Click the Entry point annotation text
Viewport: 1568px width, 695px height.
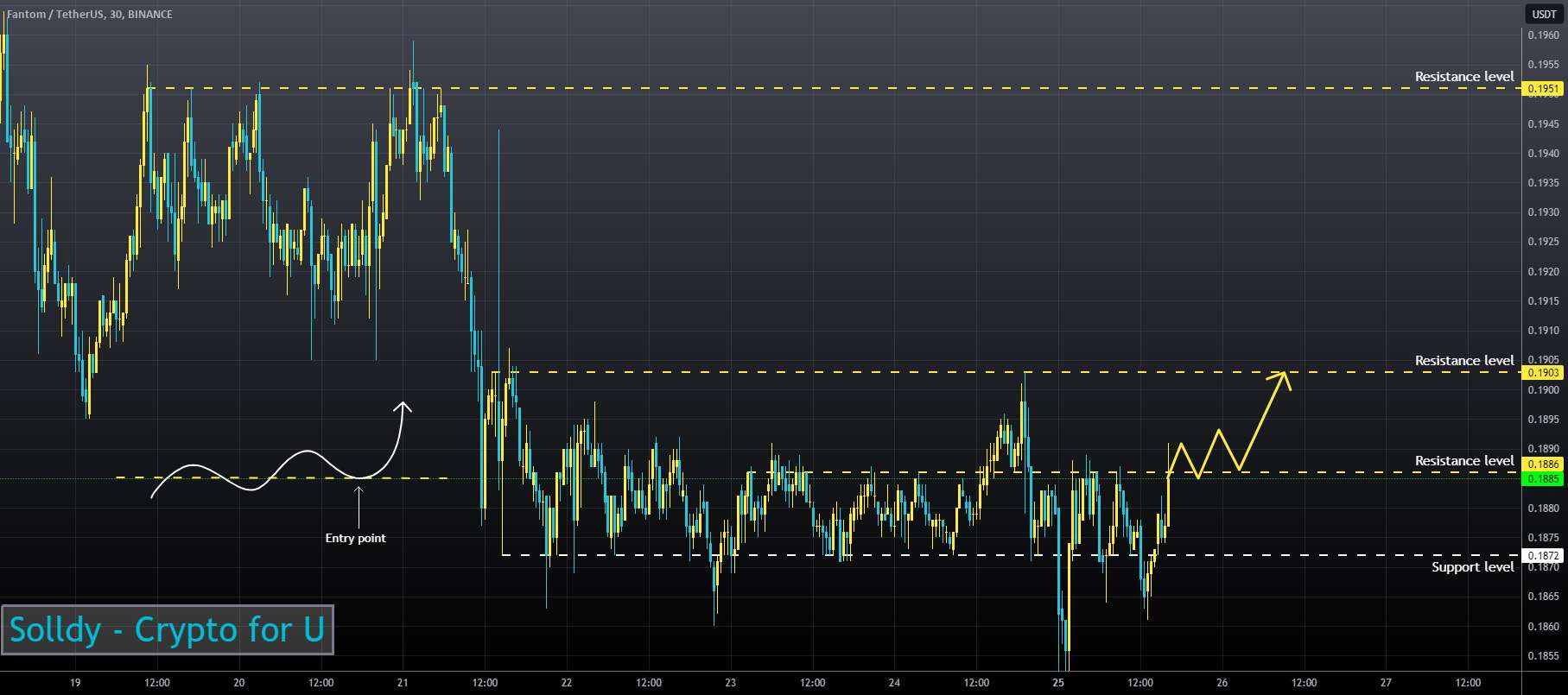tap(355, 538)
